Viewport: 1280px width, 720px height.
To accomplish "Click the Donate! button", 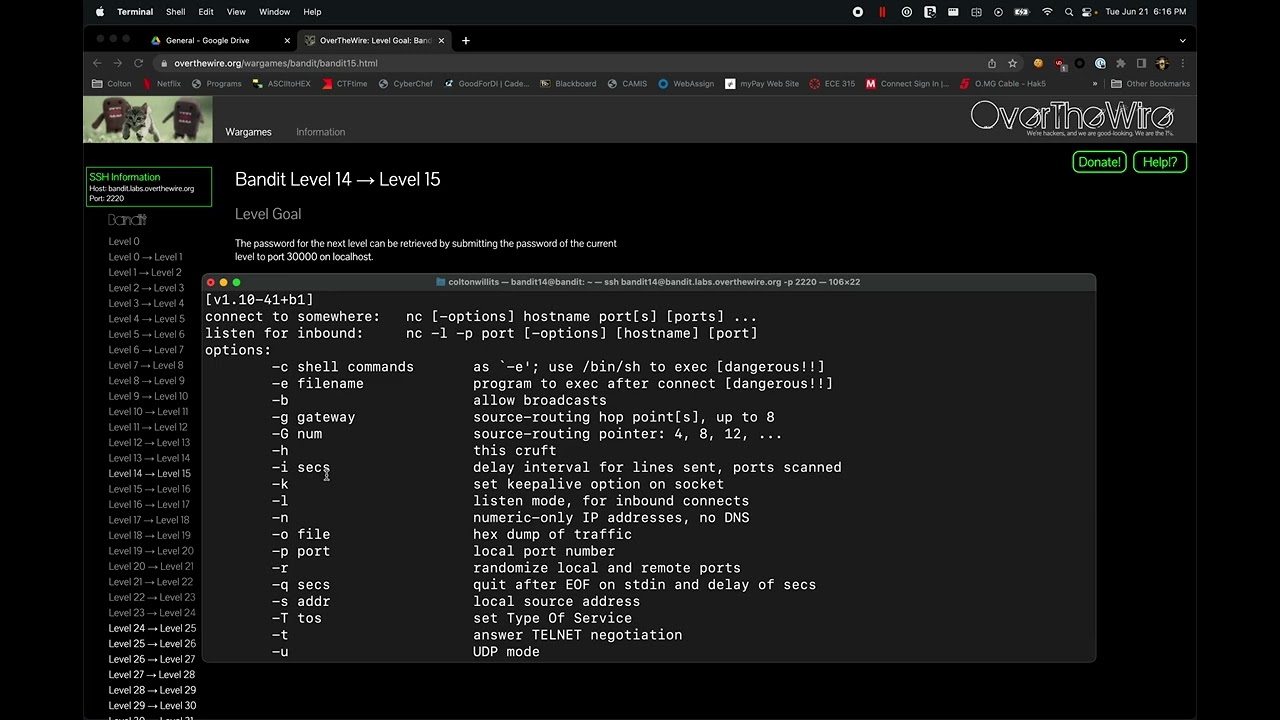I will pos(1099,162).
